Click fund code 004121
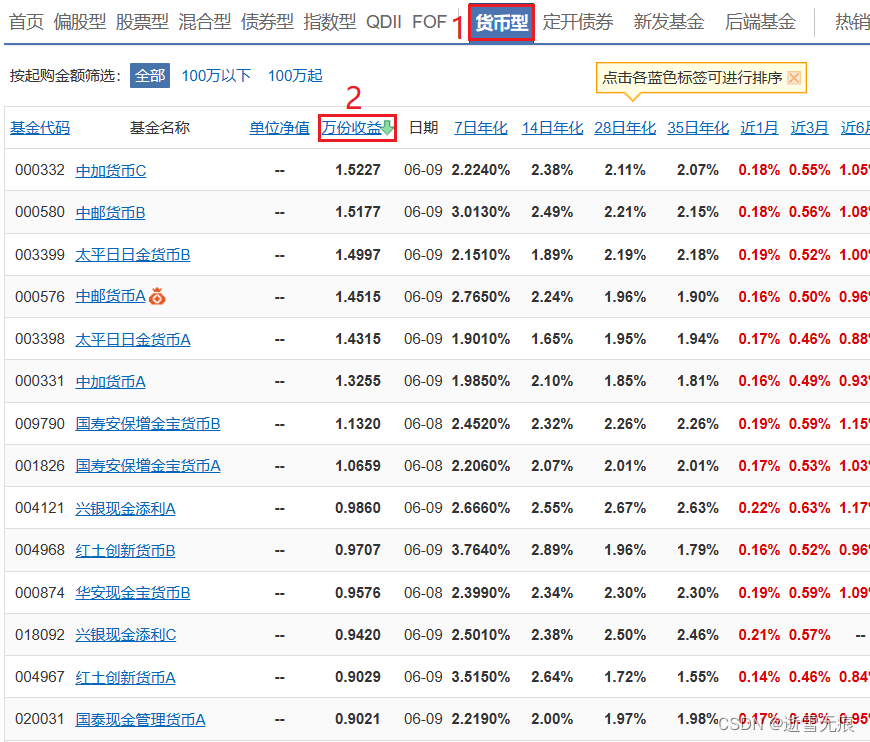 click(39, 508)
